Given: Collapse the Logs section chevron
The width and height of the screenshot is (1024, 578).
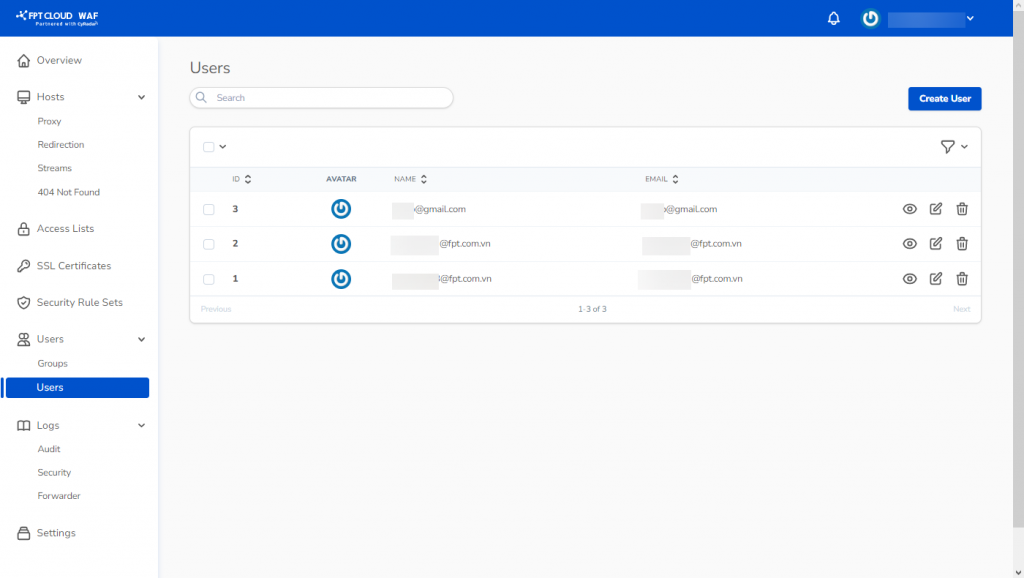Looking at the screenshot, I should tap(141, 426).
